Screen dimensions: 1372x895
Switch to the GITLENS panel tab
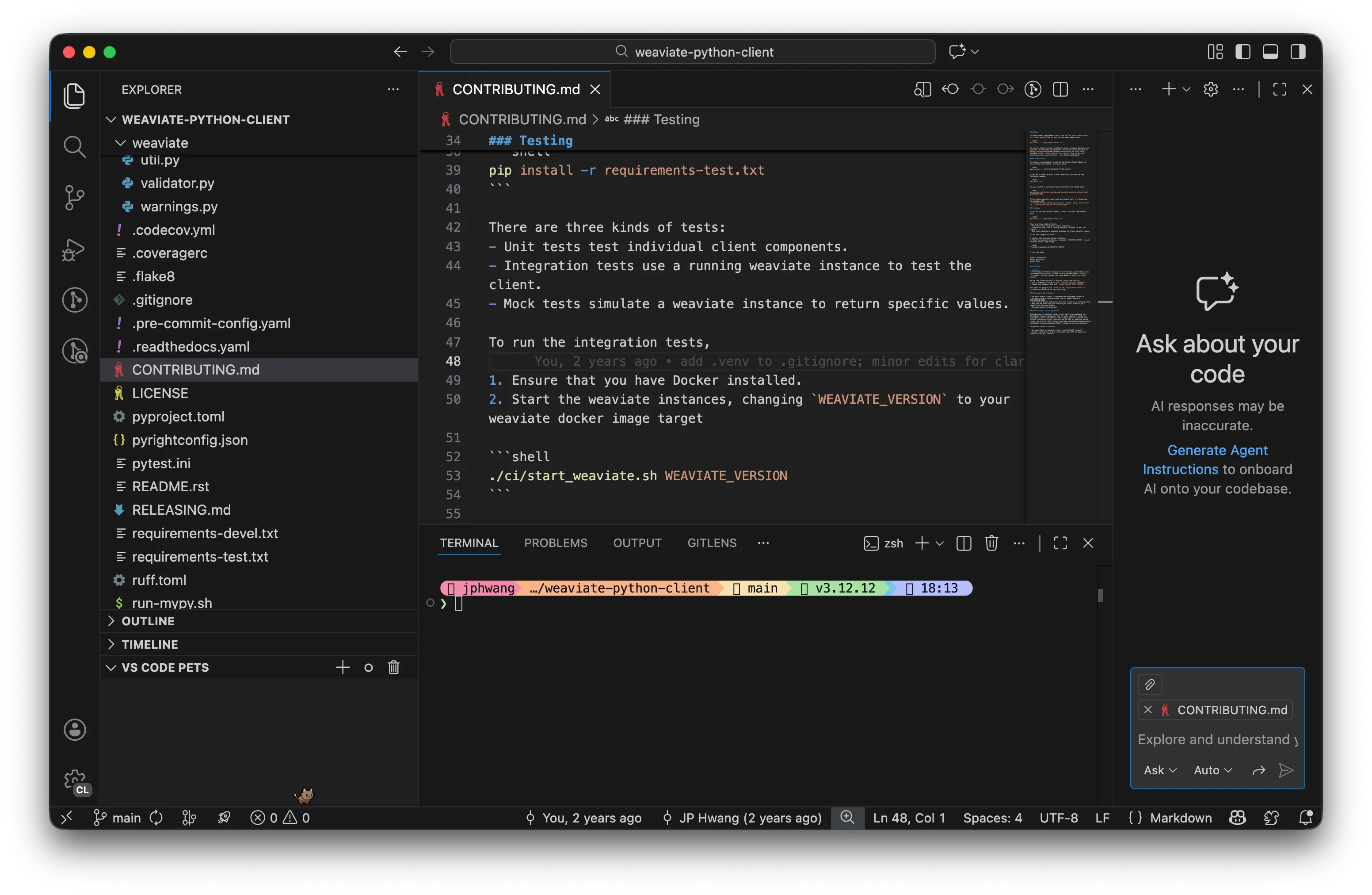(x=711, y=543)
